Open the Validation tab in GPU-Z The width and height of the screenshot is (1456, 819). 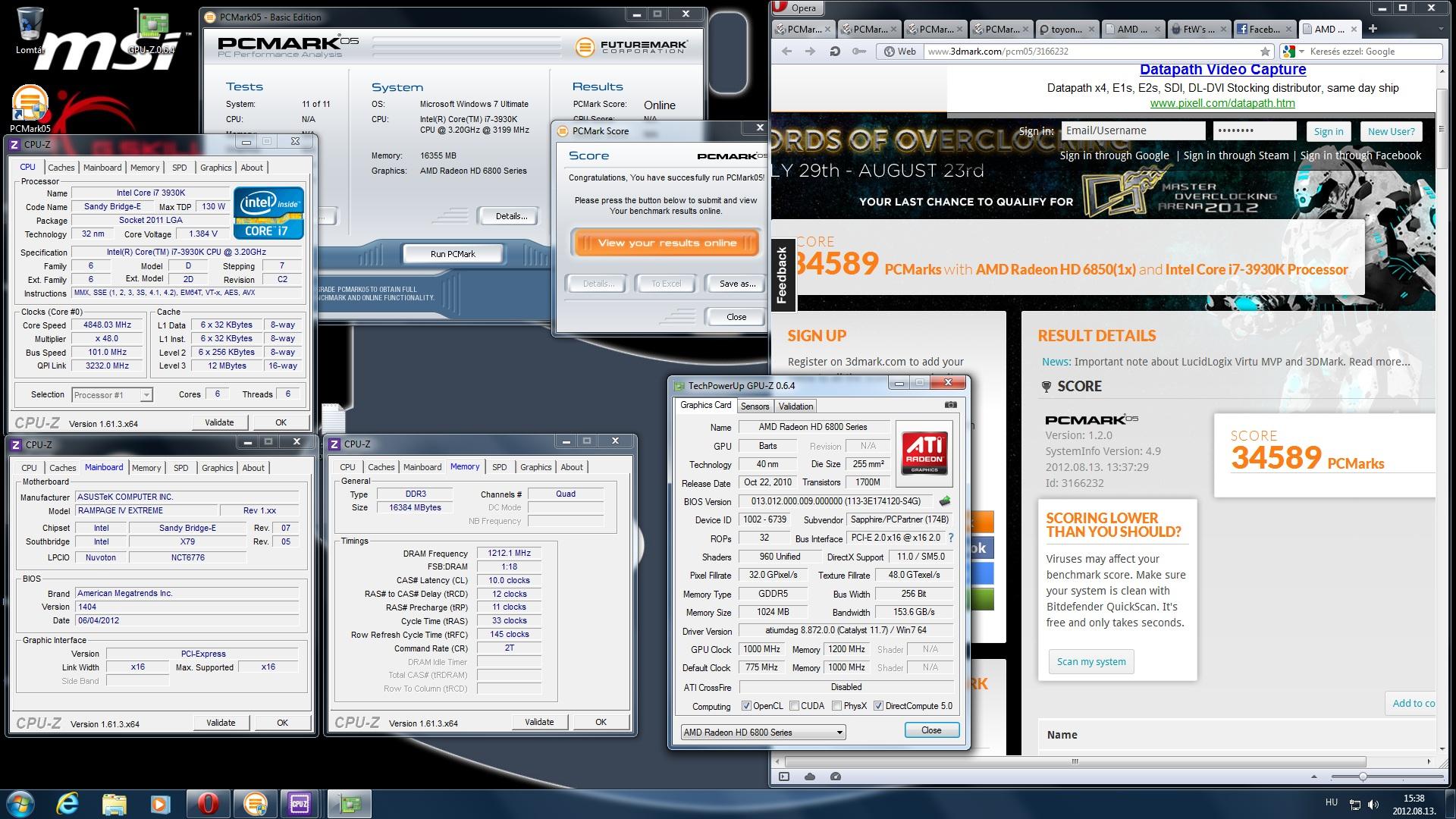click(795, 406)
